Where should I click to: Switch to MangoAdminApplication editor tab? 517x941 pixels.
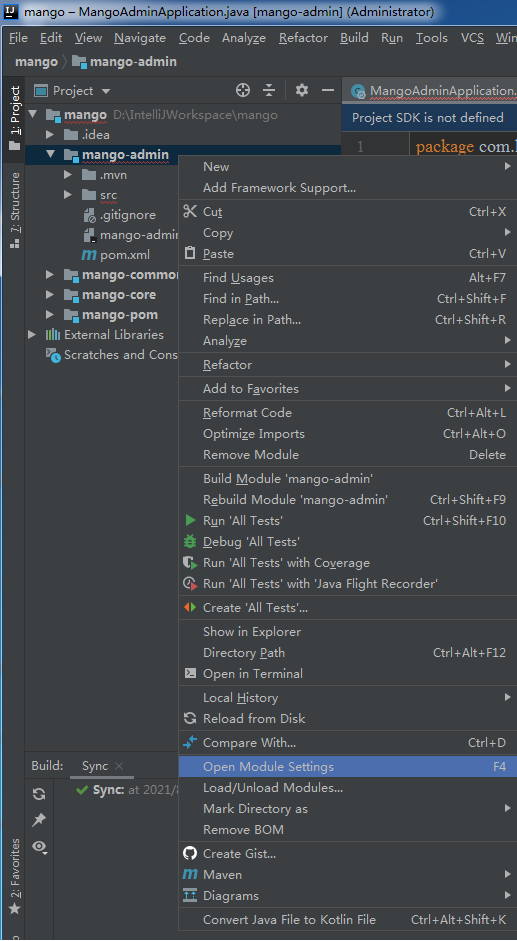[x=432, y=91]
